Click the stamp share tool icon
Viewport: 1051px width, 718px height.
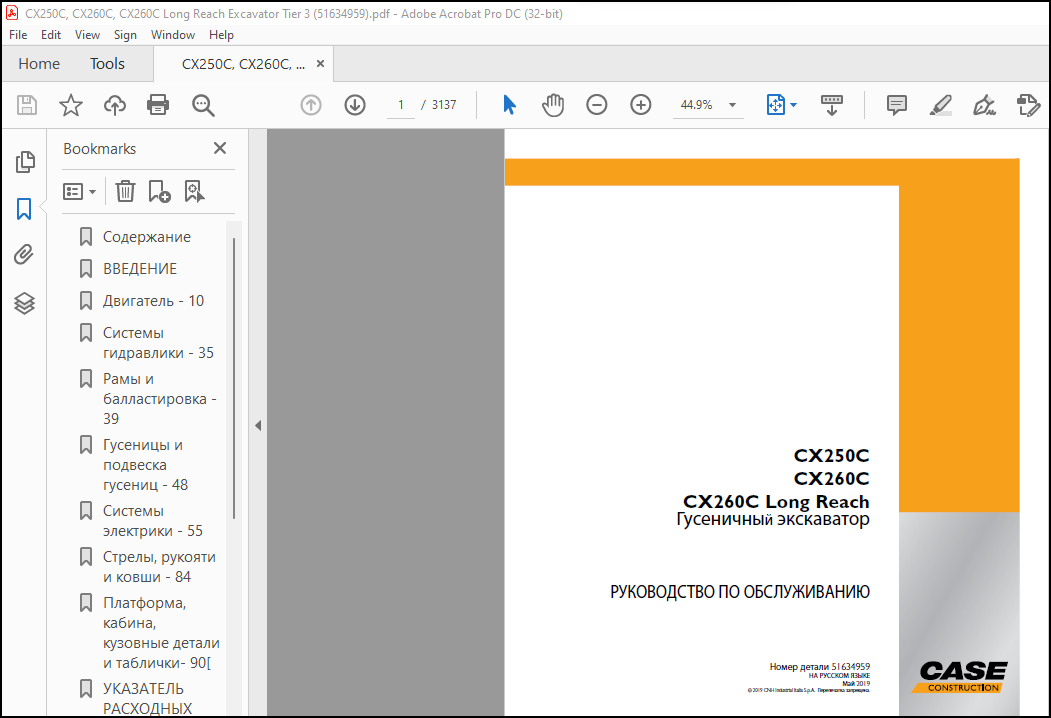click(x=1028, y=105)
